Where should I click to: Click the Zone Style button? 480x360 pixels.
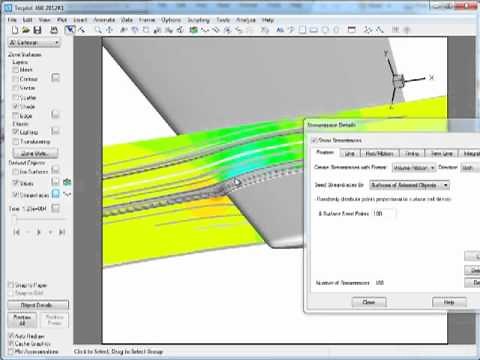click(x=35, y=153)
